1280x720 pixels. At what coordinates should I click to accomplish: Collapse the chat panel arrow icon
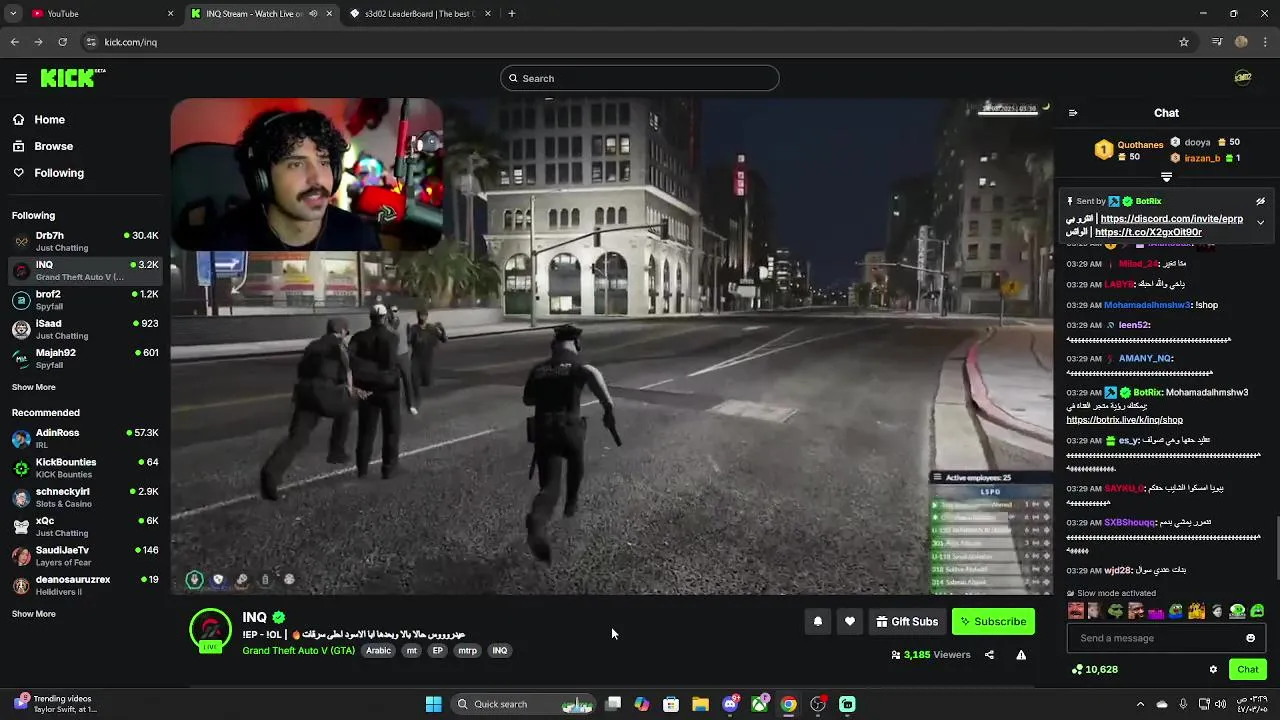point(1073,113)
